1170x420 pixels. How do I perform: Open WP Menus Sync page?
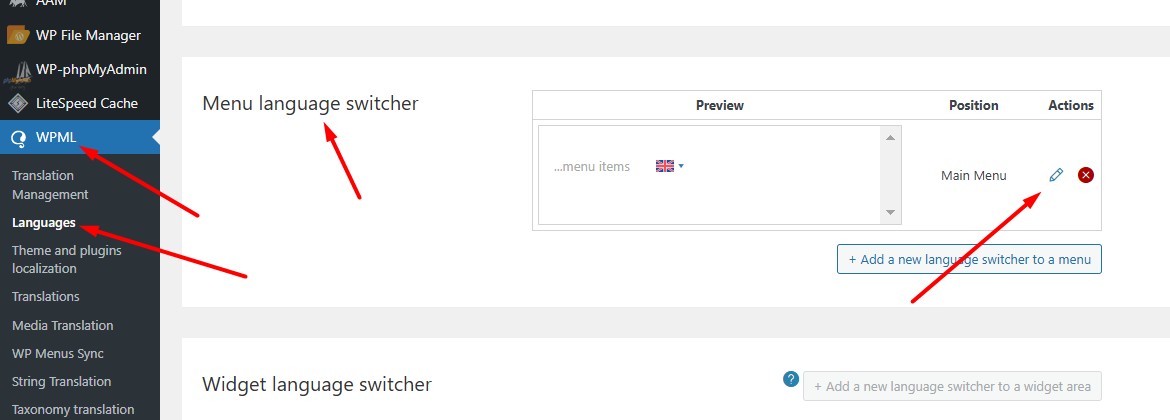(58, 354)
